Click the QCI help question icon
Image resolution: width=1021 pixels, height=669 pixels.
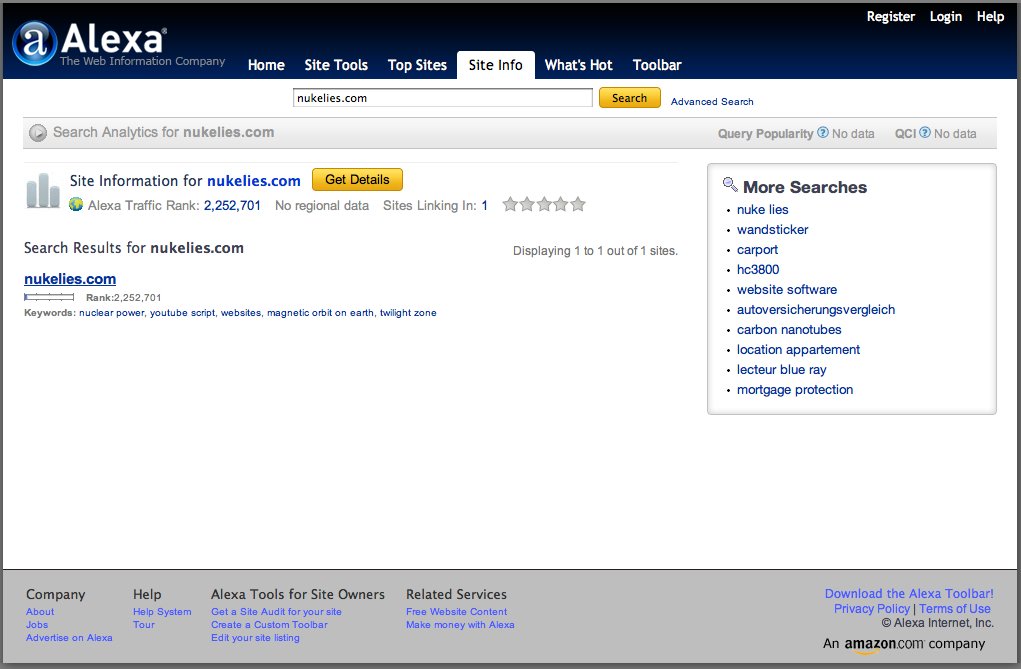point(925,132)
